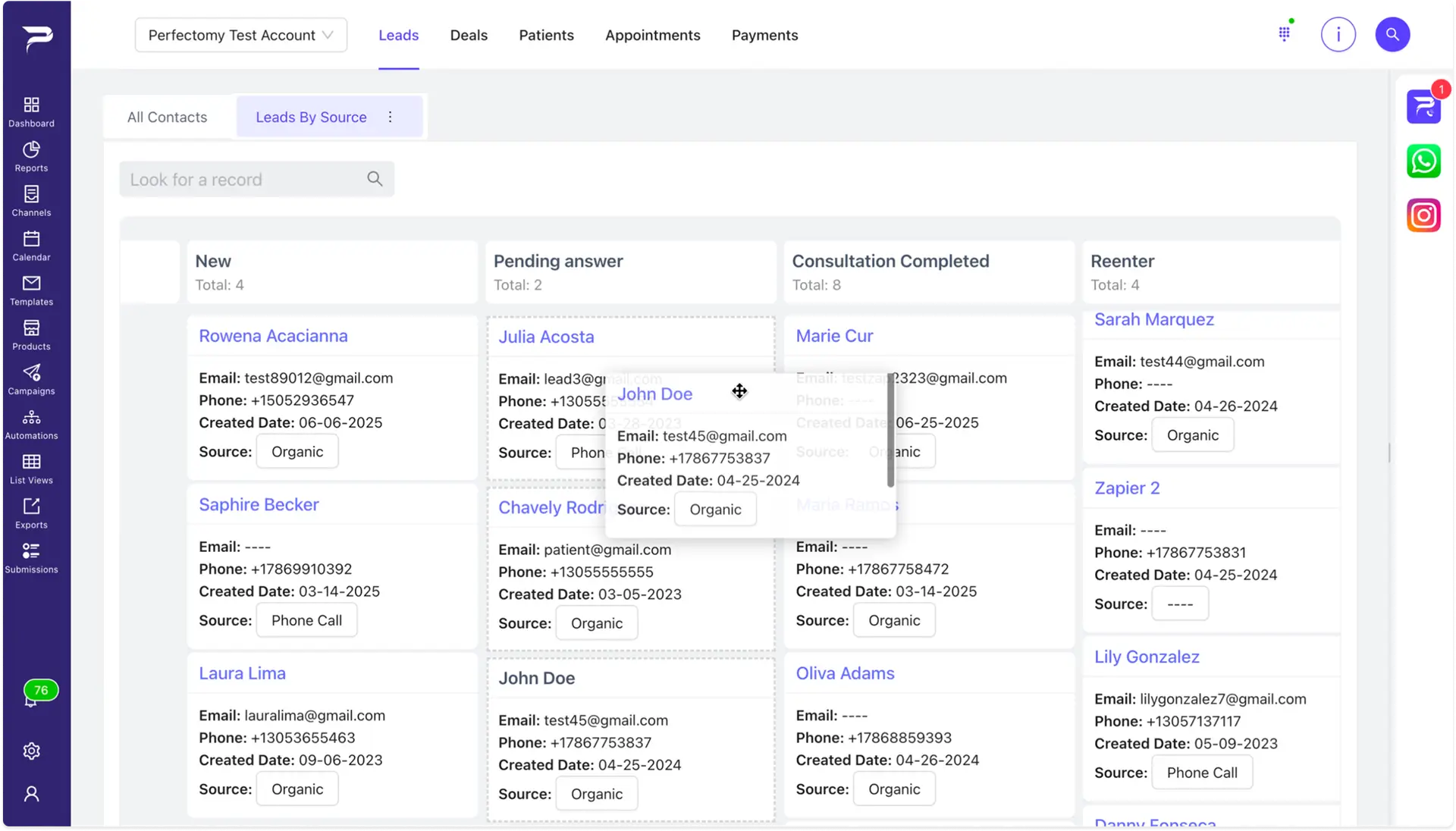Click the Perfectomy logo icon
The image size is (1456, 831).
pos(37,38)
